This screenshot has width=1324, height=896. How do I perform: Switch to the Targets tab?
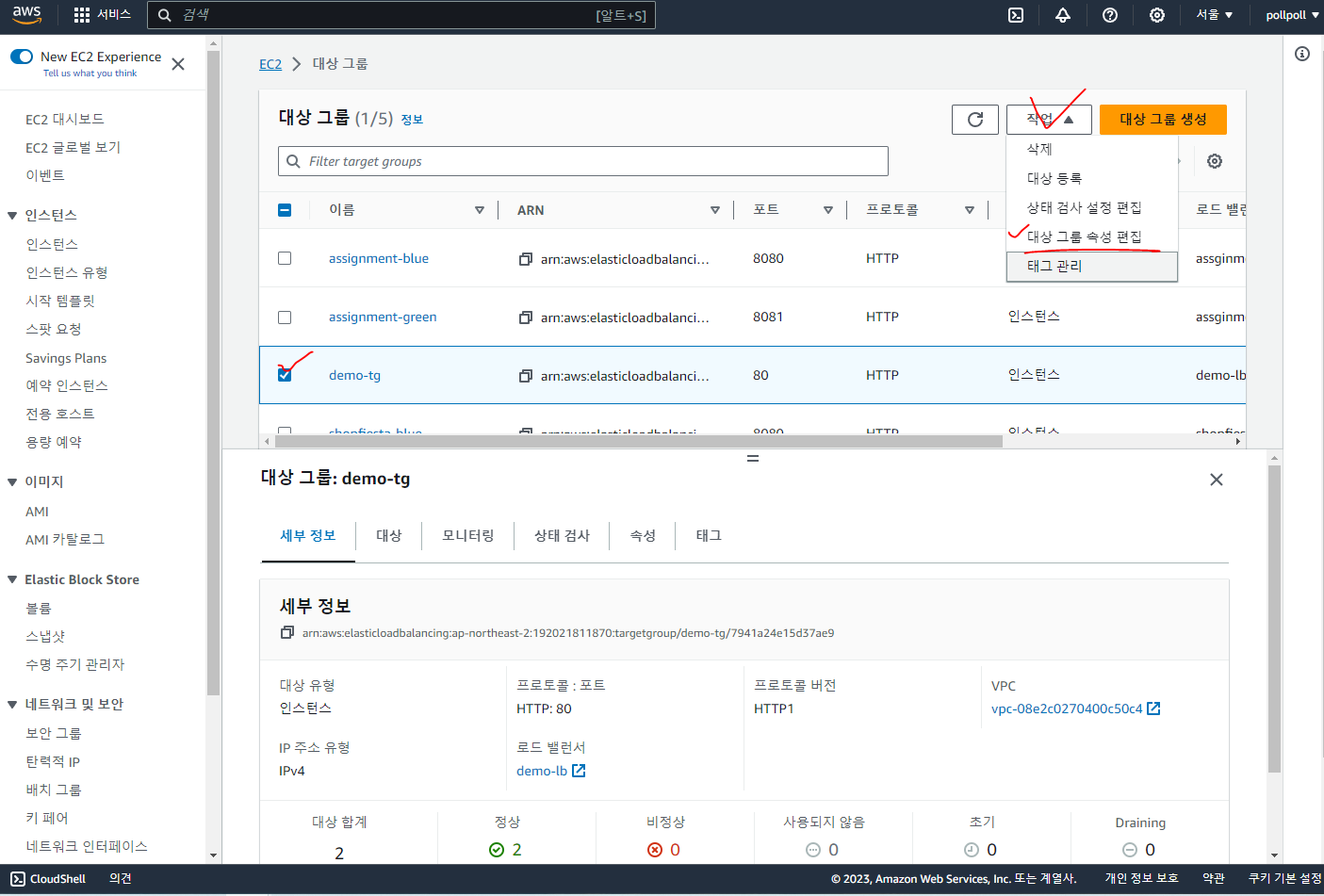click(x=388, y=535)
